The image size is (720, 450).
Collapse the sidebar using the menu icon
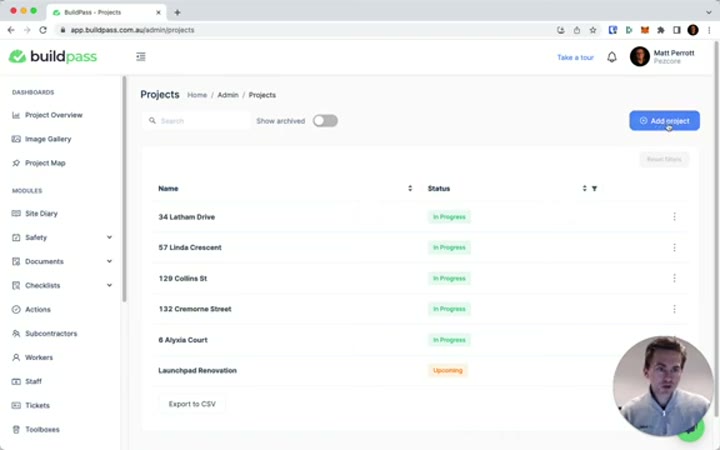141,56
